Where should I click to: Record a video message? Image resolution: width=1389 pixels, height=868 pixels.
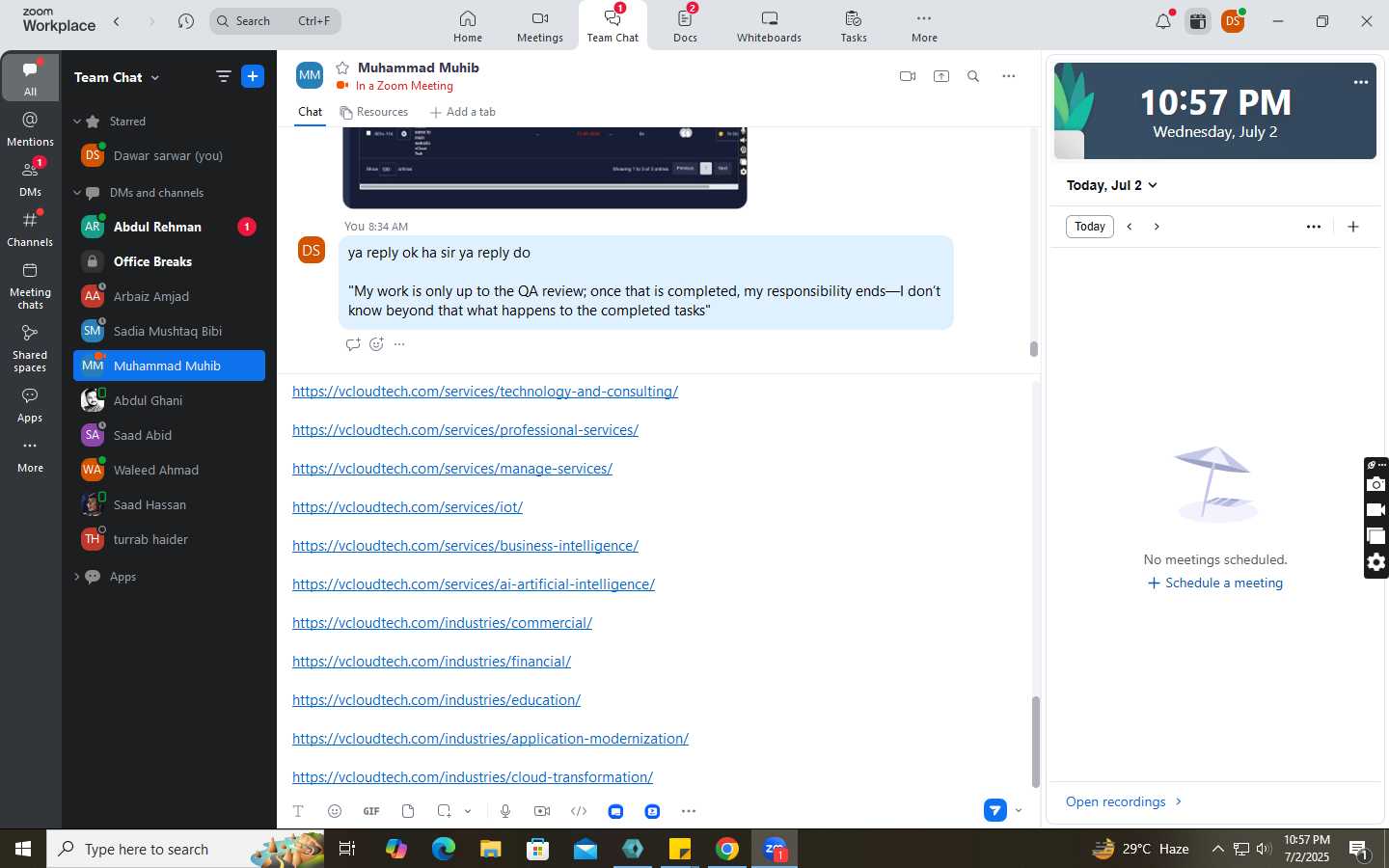coord(542,811)
